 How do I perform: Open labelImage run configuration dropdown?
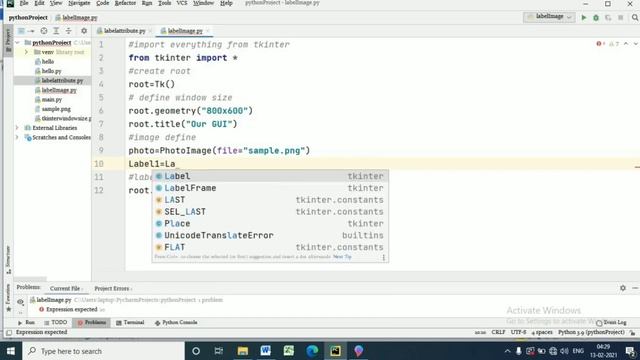(x=549, y=17)
